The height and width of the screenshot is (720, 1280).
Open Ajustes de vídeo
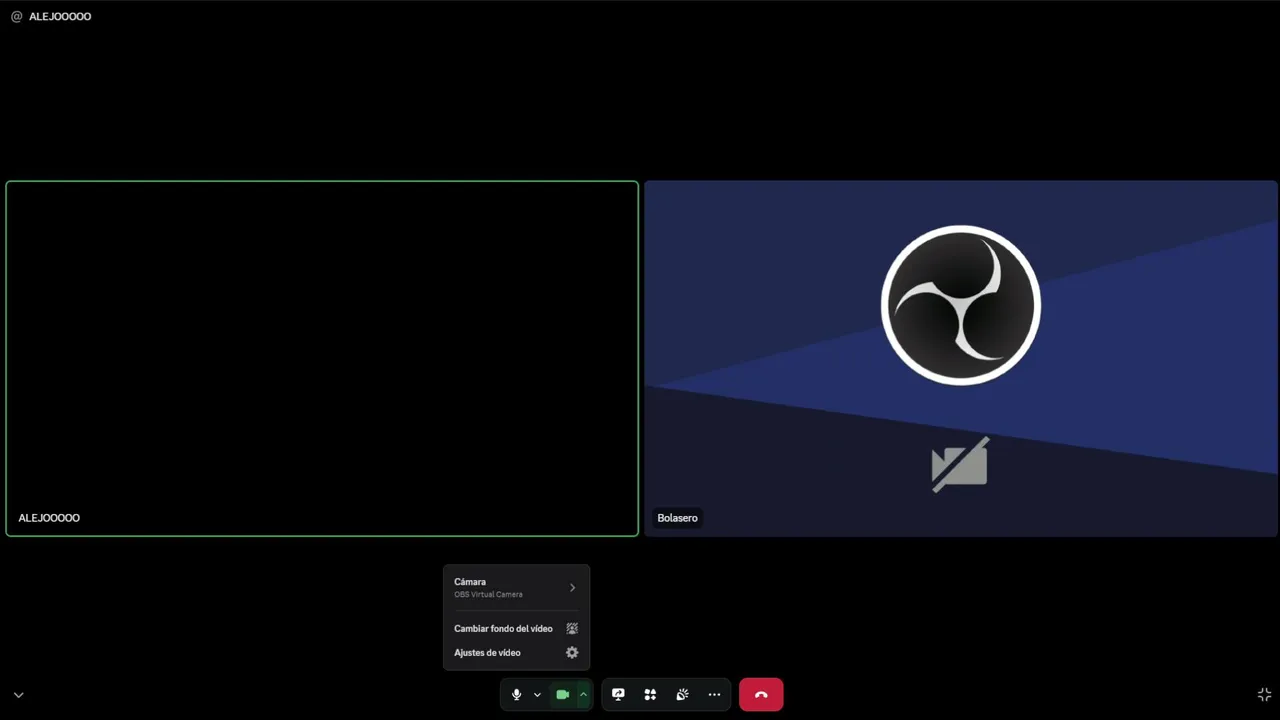[516, 653]
